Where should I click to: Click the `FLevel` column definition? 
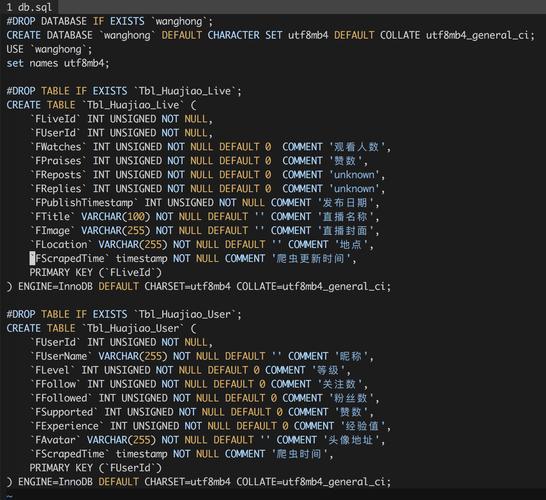[x=190, y=370]
